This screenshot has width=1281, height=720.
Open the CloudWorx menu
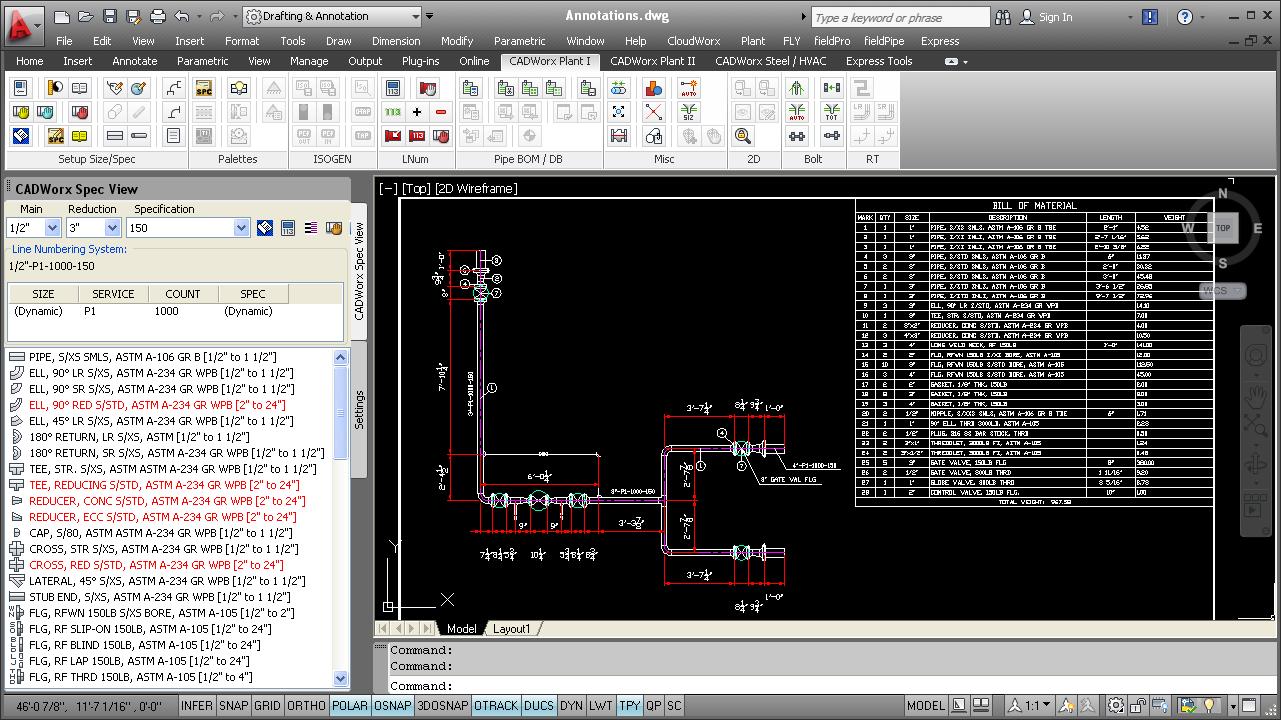(x=694, y=41)
